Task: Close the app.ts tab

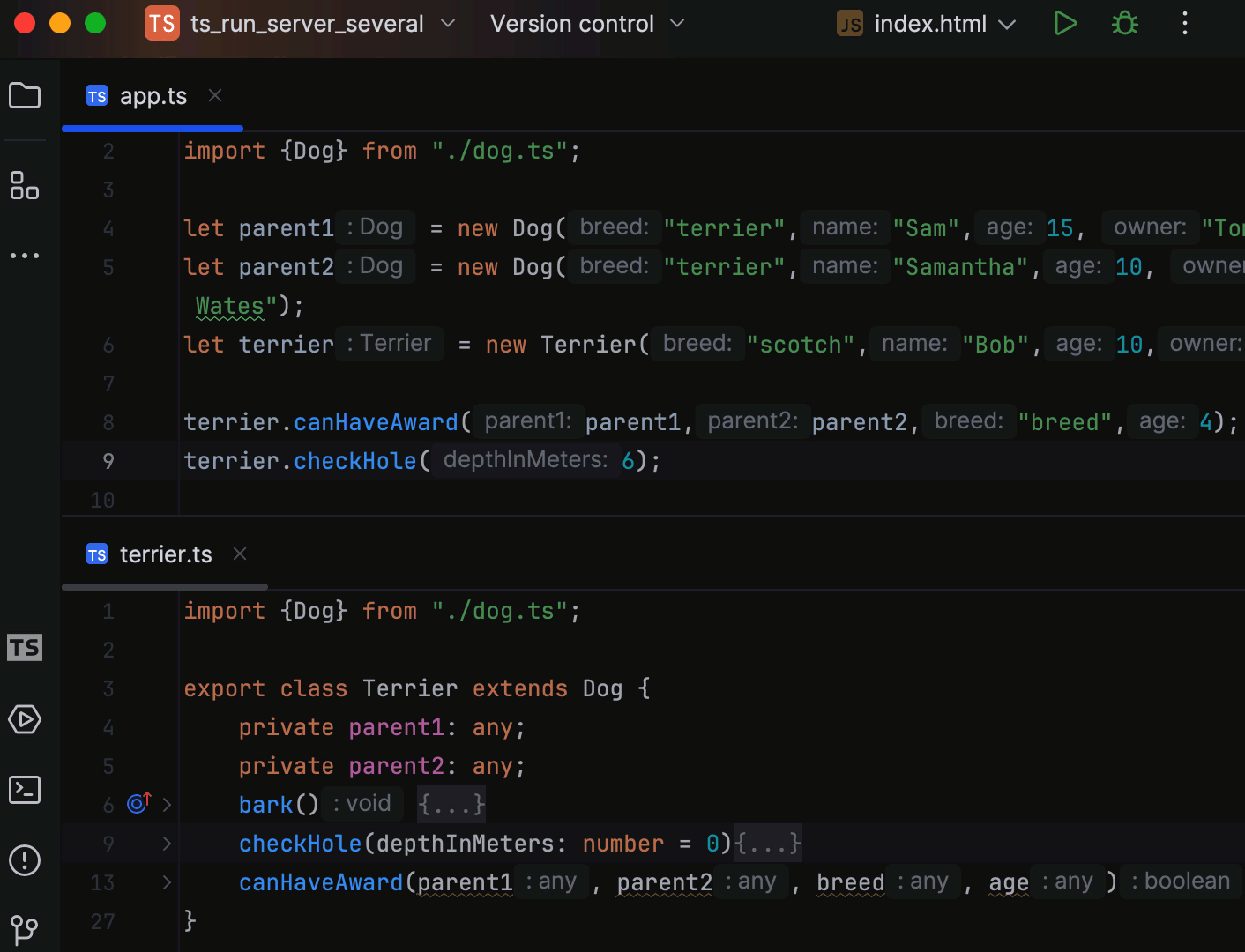Action: pyautogui.click(x=215, y=95)
